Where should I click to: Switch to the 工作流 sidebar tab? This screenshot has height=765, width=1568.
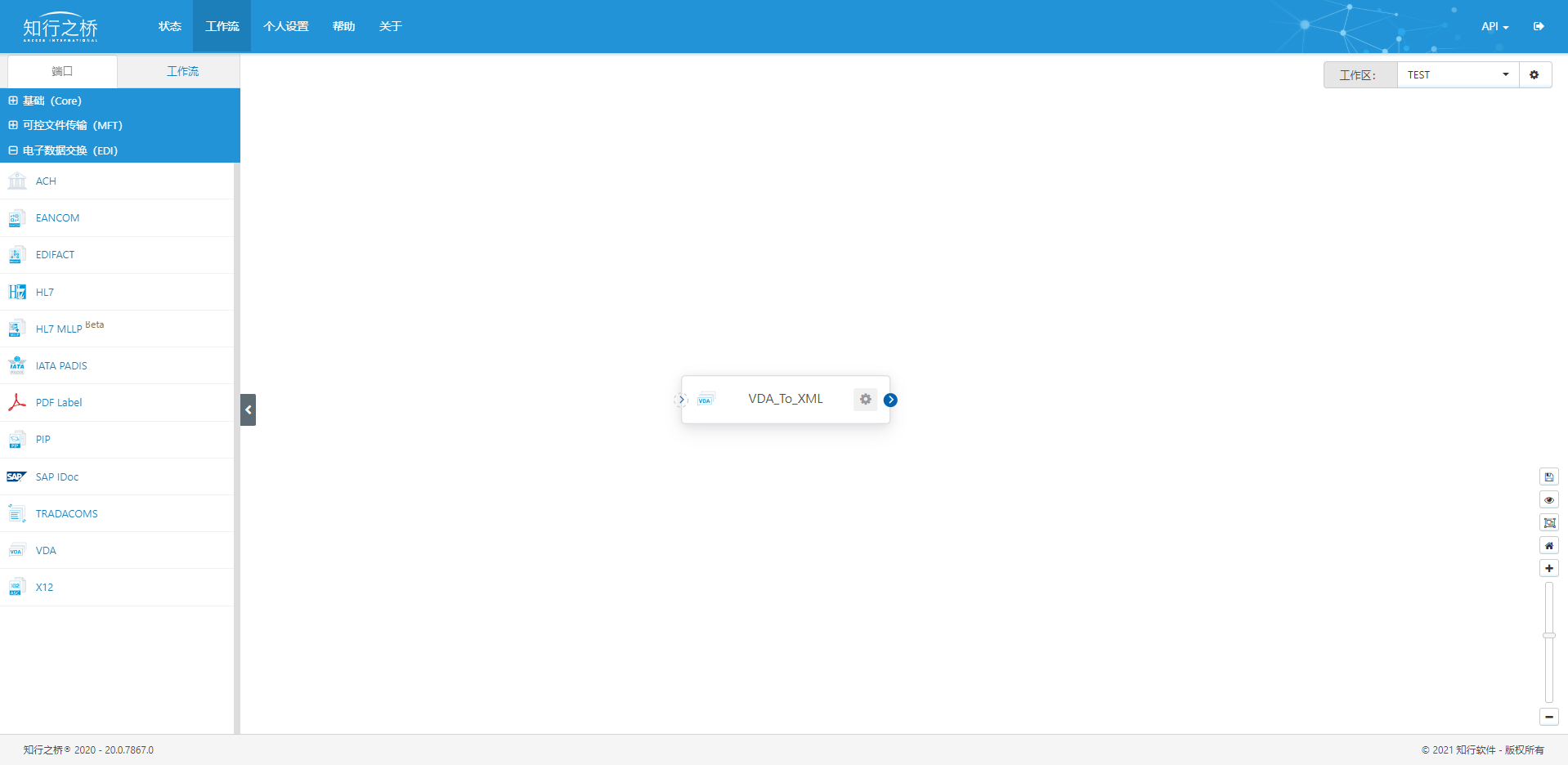pos(183,71)
